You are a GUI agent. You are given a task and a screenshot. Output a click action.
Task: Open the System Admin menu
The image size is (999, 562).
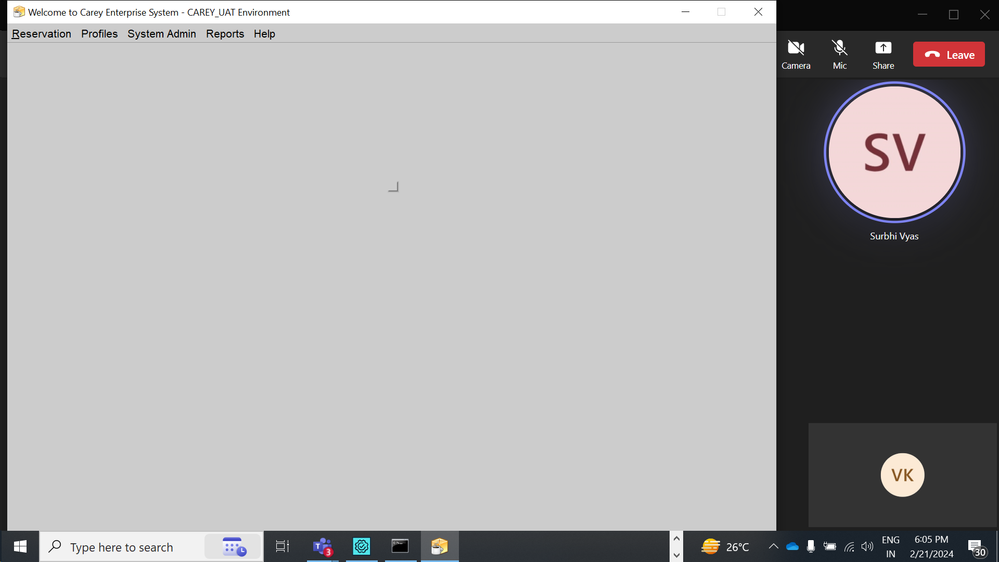click(x=162, y=34)
